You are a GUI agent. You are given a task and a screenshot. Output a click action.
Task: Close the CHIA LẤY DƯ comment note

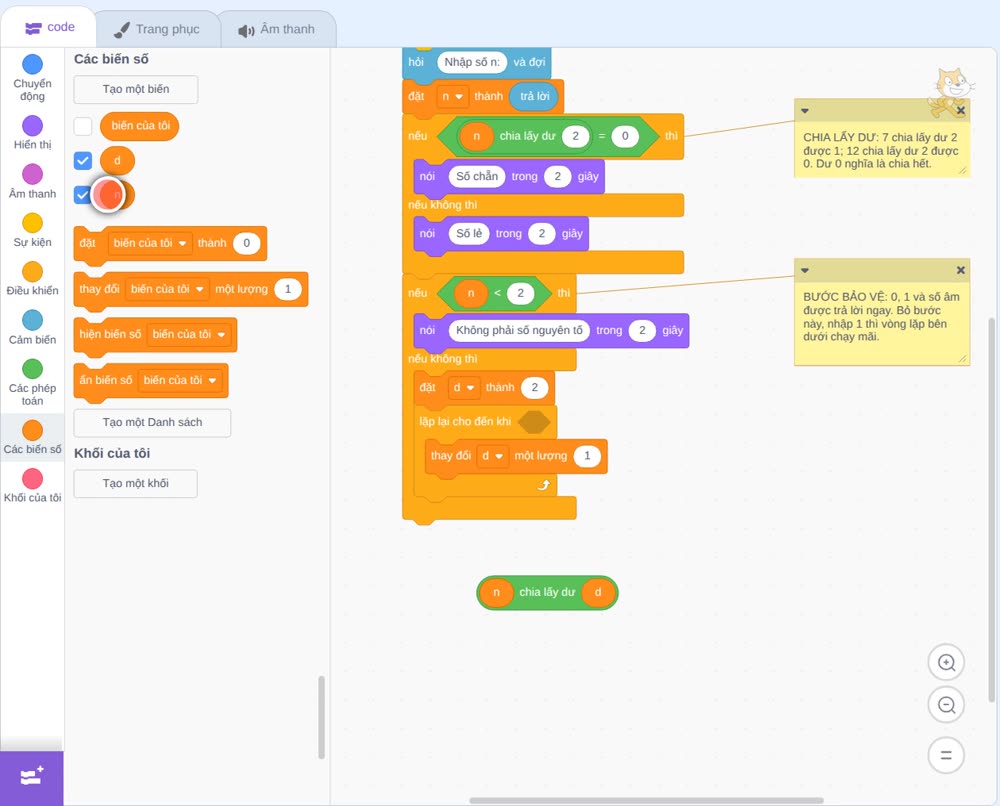960,110
